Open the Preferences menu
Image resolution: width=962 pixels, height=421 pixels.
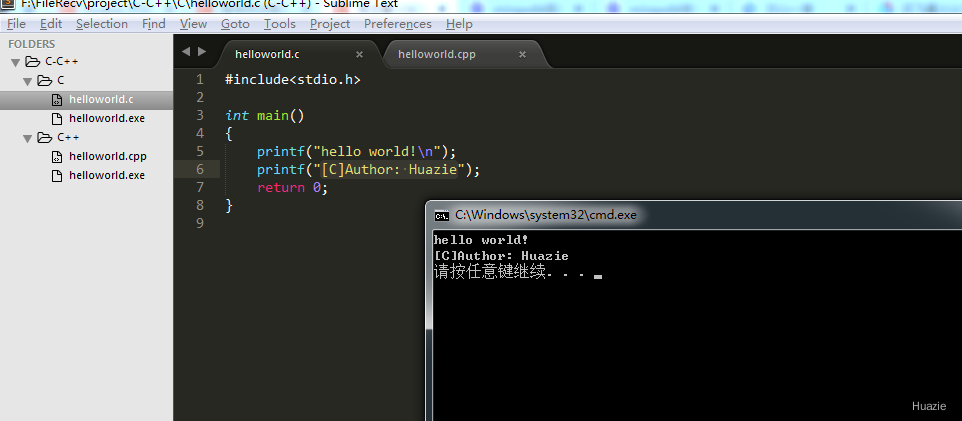click(398, 24)
